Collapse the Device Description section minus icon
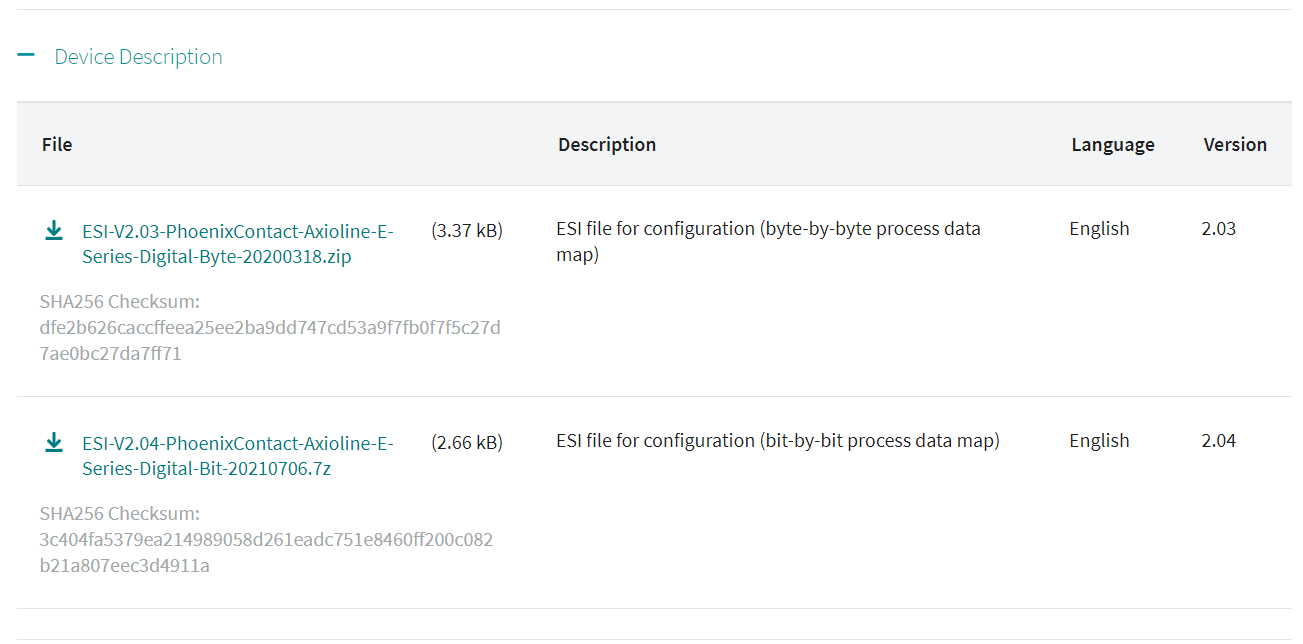The image size is (1303, 644). pyautogui.click(x=26, y=56)
